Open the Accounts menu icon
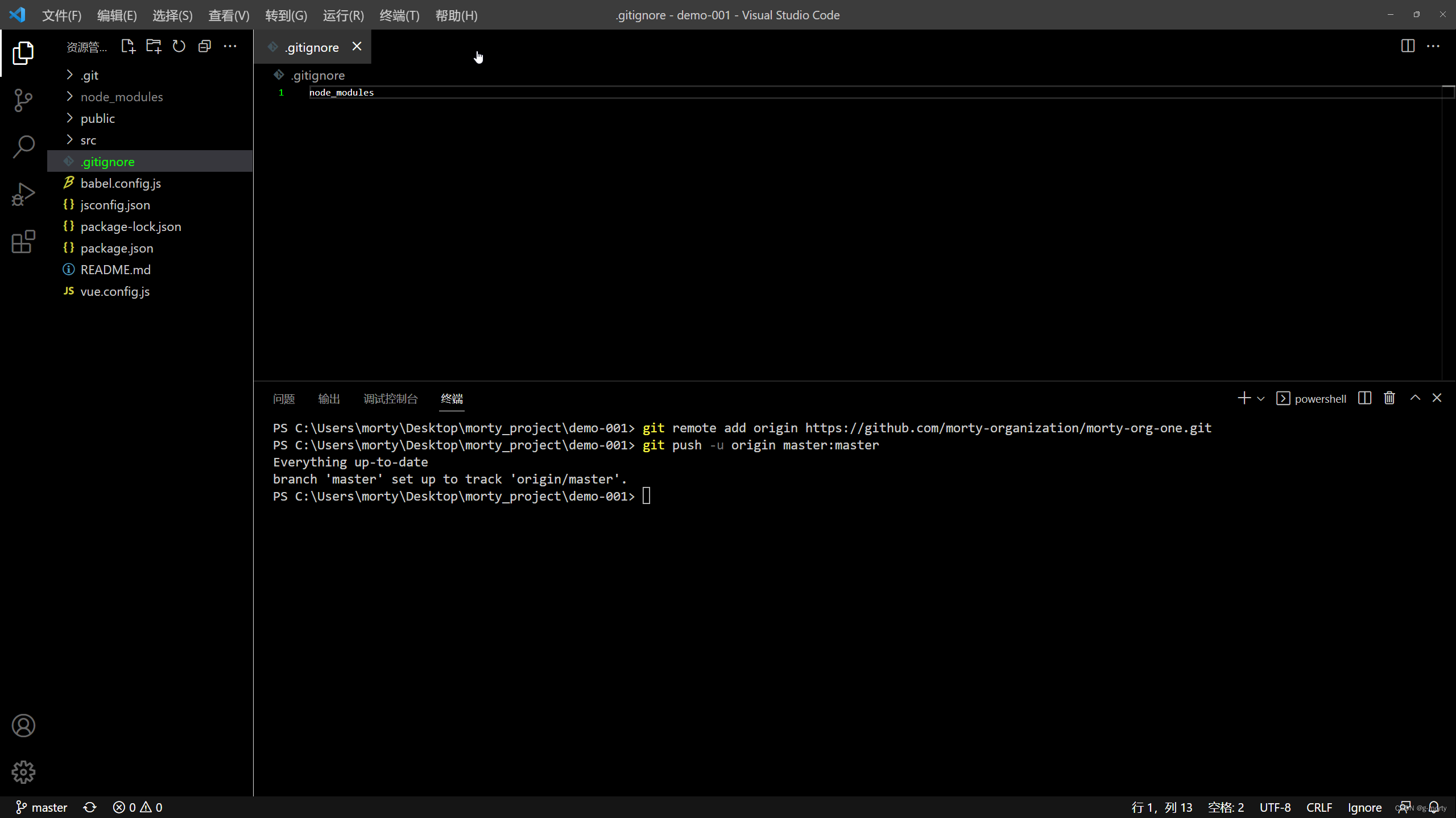The width and height of the screenshot is (1456, 818). click(x=23, y=725)
